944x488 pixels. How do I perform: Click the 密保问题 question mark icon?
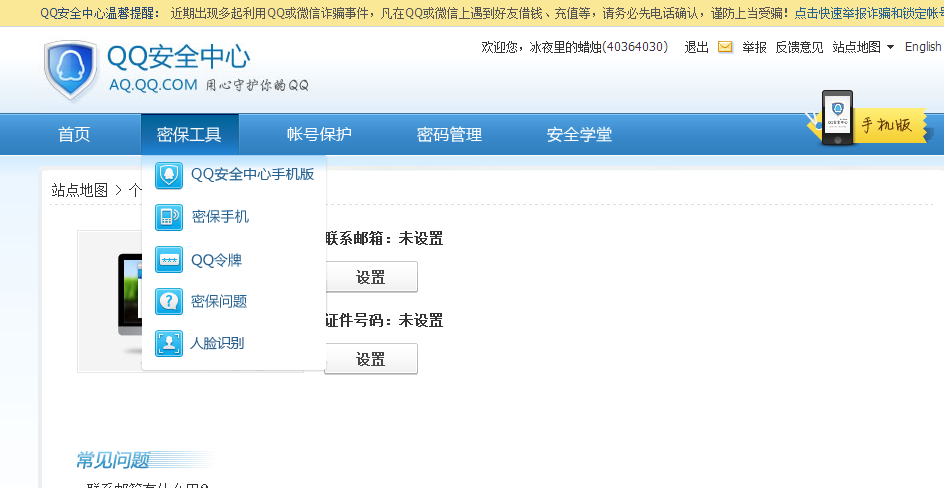169,301
